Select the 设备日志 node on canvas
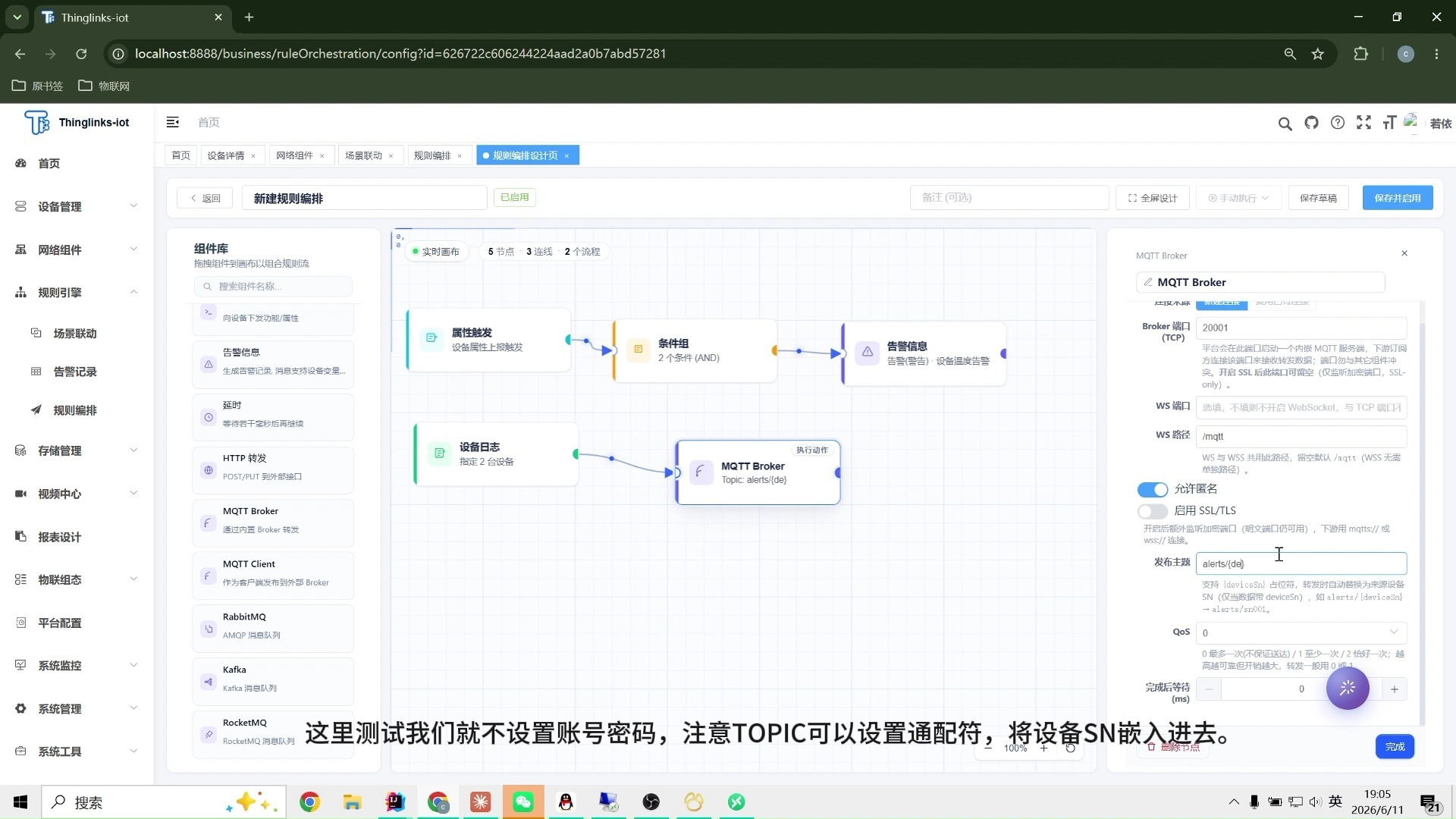1456x819 pixels. pyautogui.click(x=496, y=454)
